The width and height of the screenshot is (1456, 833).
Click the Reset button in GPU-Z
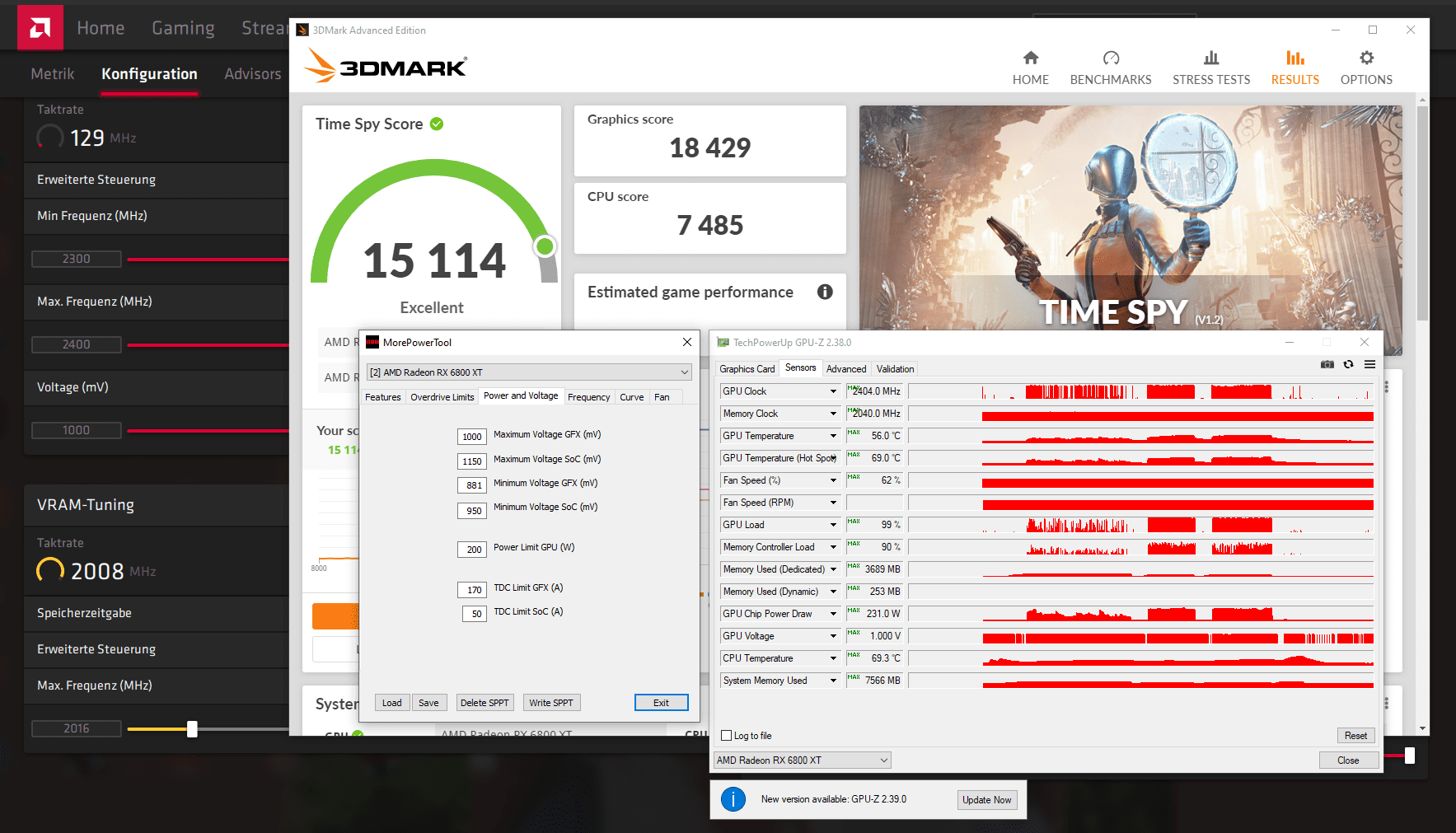point(1355,736)
